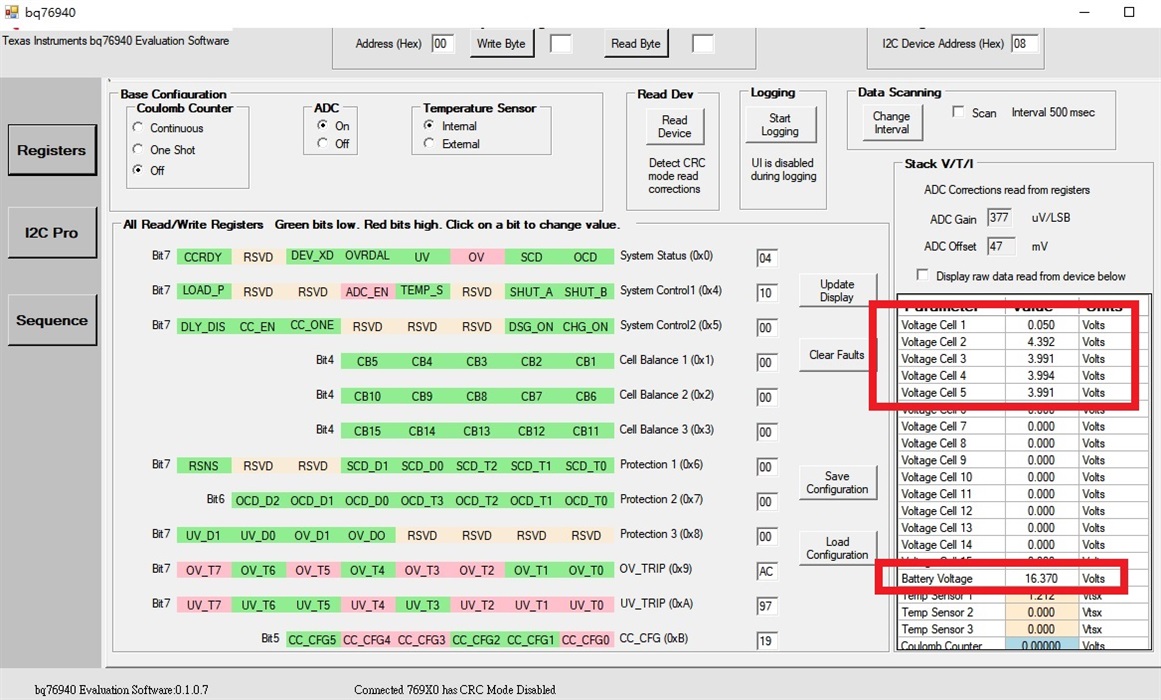Screen dimensions: 1161x700
Task: Toggle the CCRDY bit in System Status
Action: coord(203,256)
